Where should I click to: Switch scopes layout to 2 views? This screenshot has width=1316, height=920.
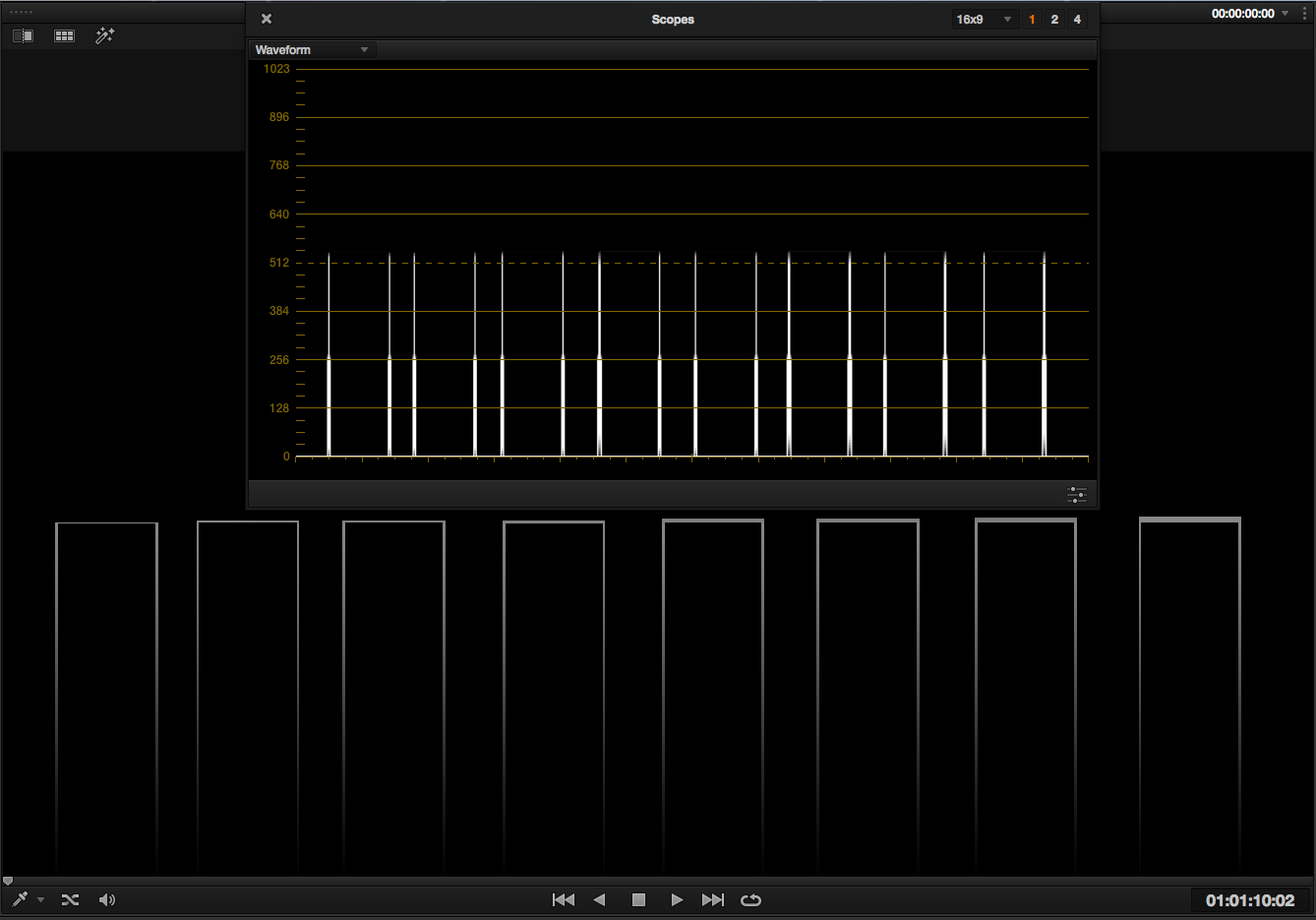(1054, 20)
